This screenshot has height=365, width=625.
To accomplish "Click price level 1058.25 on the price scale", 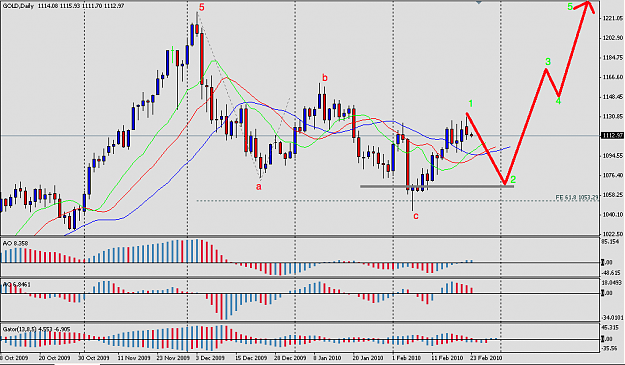I will click(613, 195).
